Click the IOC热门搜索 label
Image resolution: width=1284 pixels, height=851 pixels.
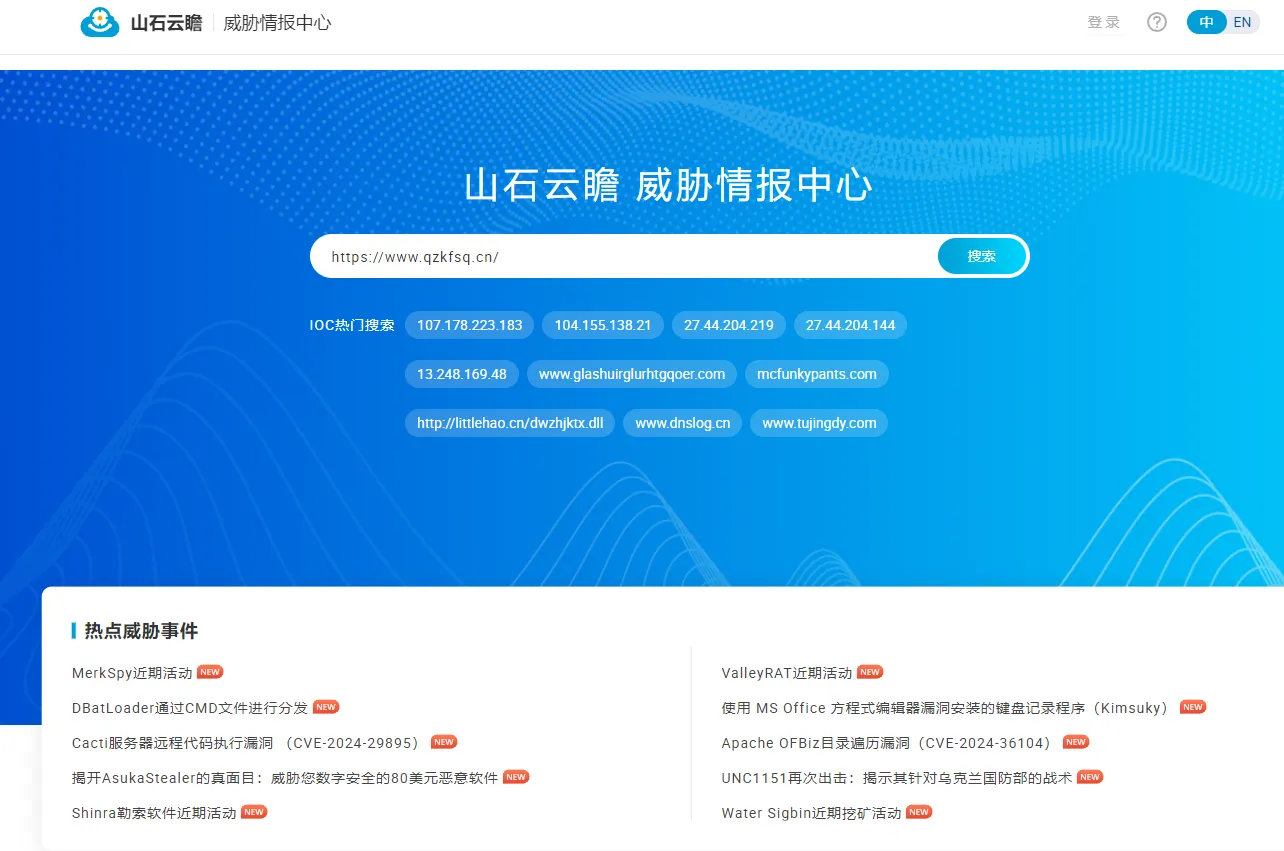pyautogui.click(x=352, y=325)
